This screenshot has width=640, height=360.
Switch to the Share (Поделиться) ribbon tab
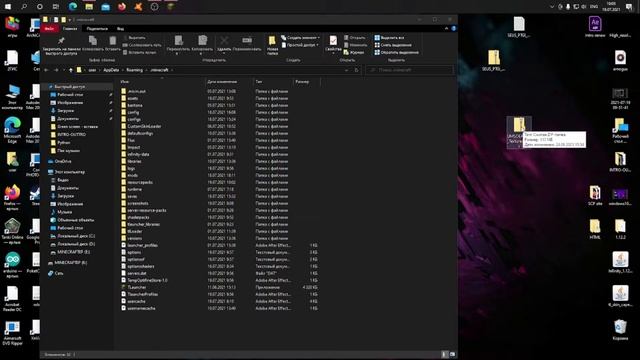pos(97,29)
